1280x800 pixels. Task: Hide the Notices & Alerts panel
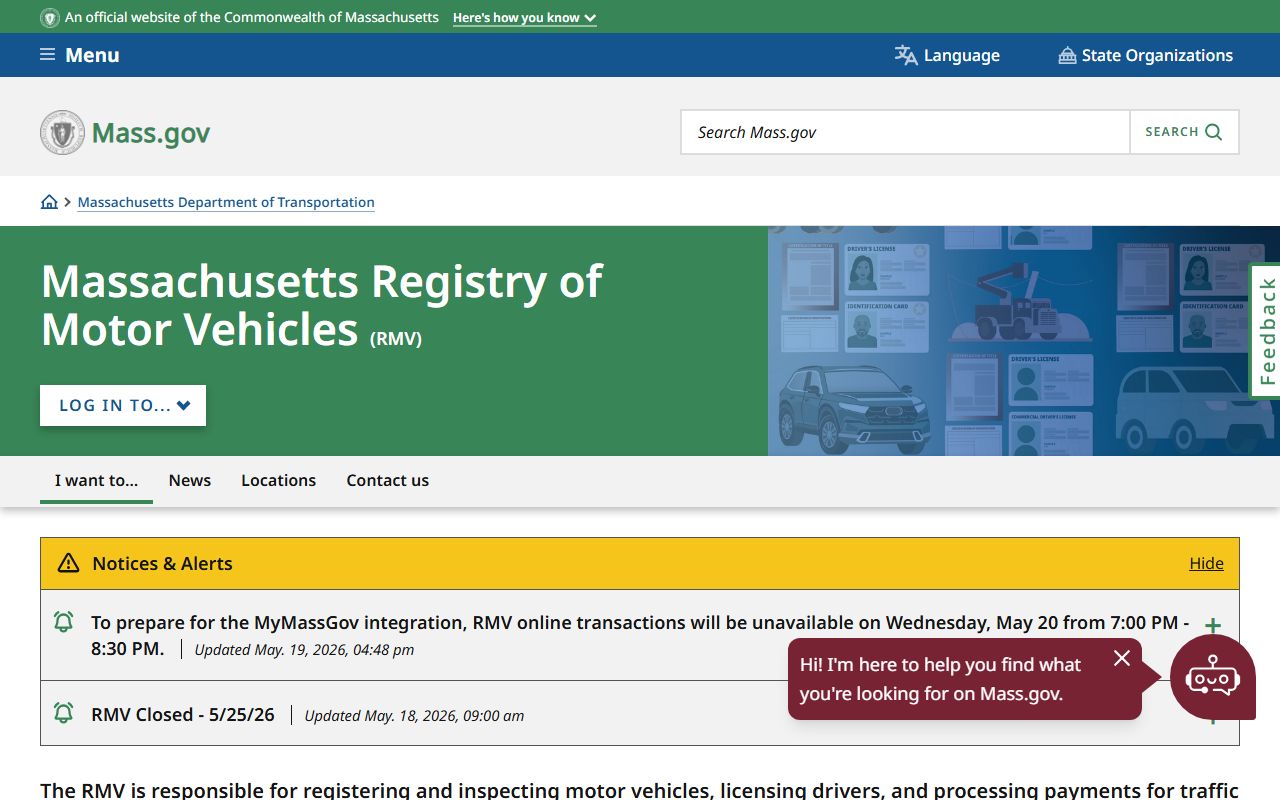coord(1206,563)
